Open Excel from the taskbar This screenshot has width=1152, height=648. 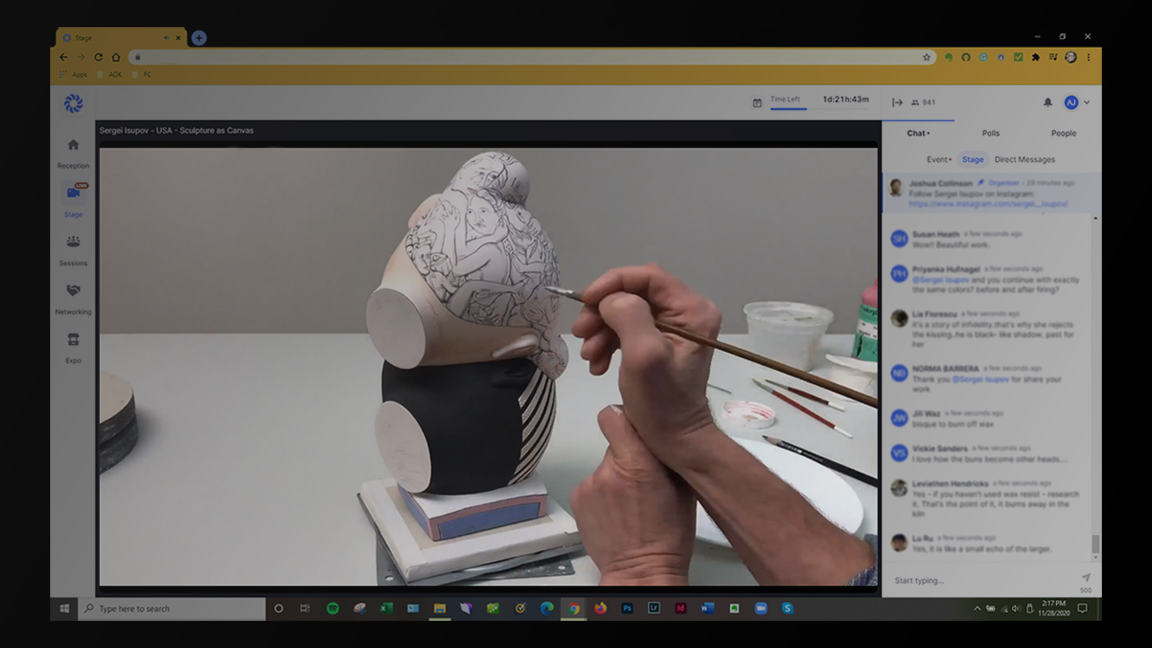tap(386, 608)
